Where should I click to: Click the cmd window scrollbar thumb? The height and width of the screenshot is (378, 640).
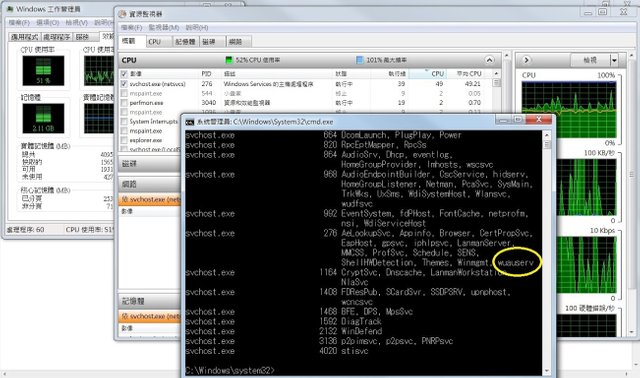(547, 145)
